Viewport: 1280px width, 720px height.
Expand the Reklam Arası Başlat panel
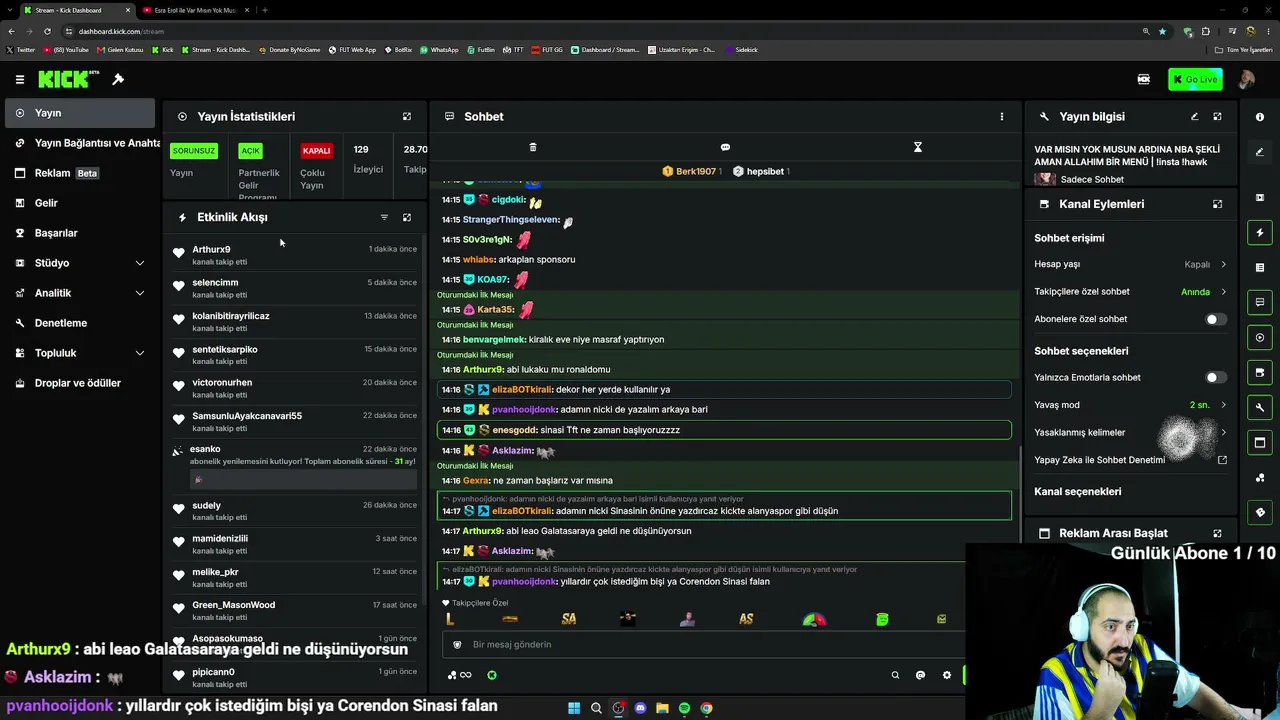[1217, 533]
